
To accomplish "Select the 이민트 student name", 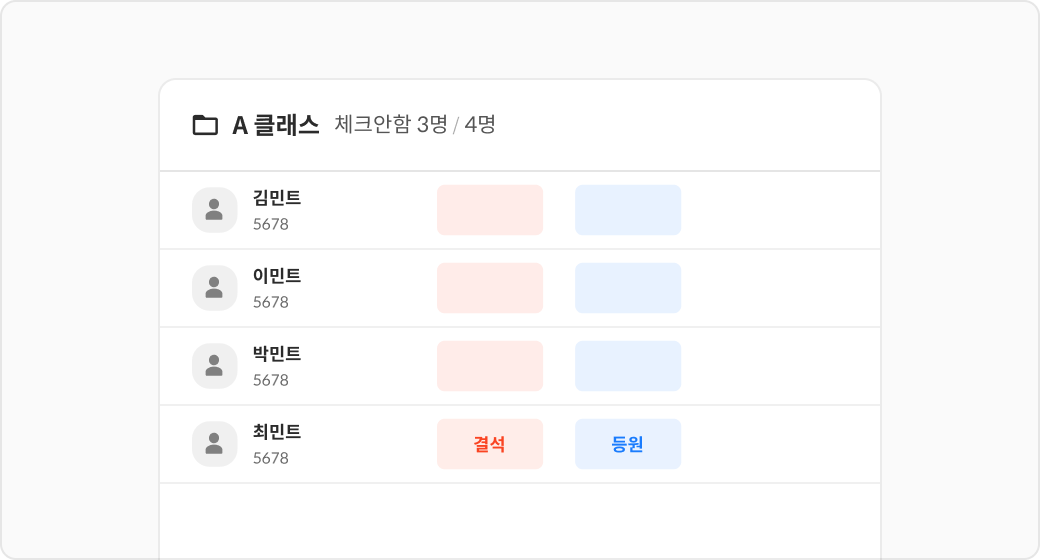I will point(277,276).
